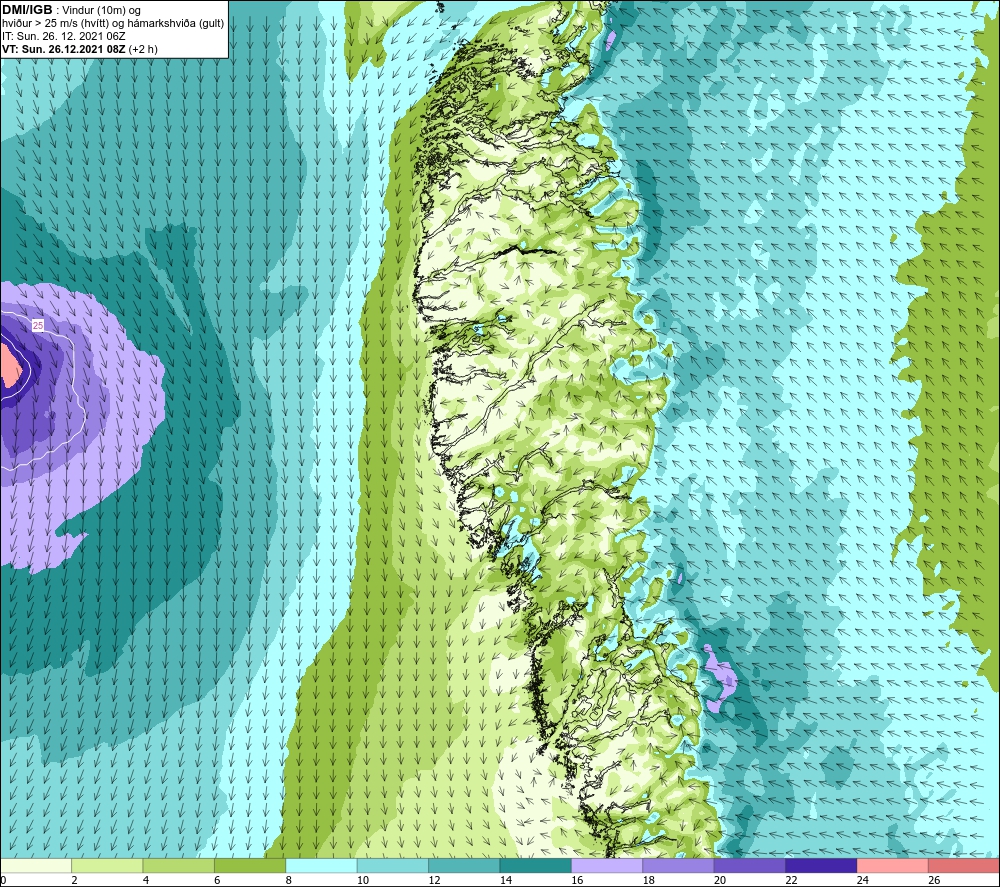The image size is (1000, 887).
Task: Click the "Vindur (10m) og" title text
Action: [101, 11]
